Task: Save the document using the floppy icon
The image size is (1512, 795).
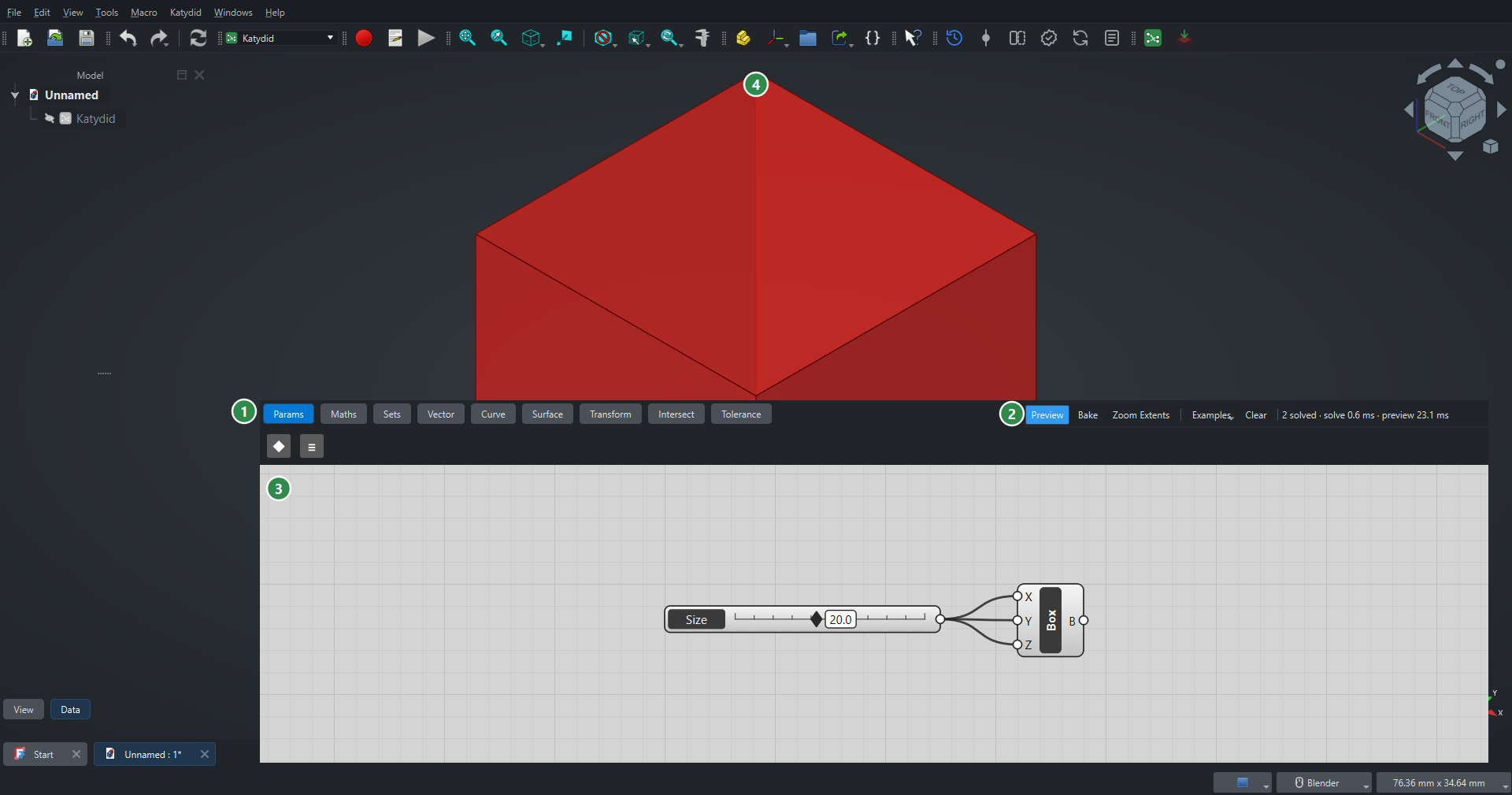Action: point(87,38)
